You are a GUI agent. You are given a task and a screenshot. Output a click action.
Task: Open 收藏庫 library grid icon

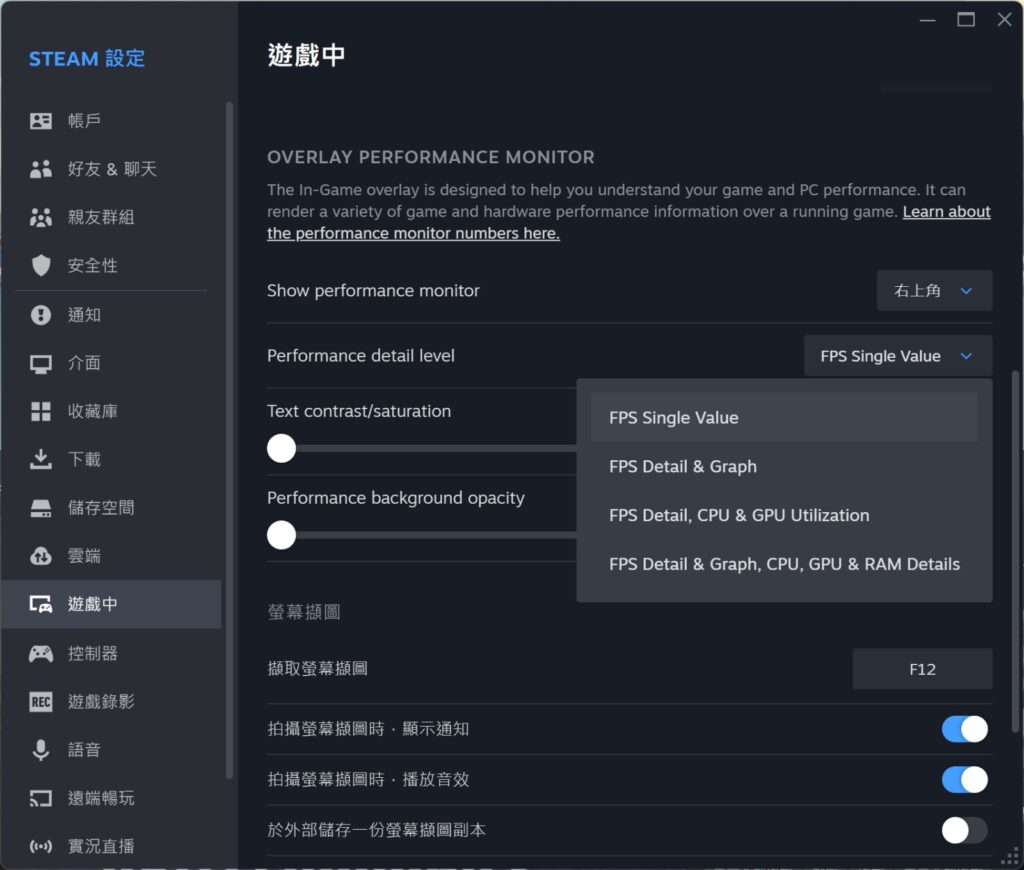(x=41, y=411)
